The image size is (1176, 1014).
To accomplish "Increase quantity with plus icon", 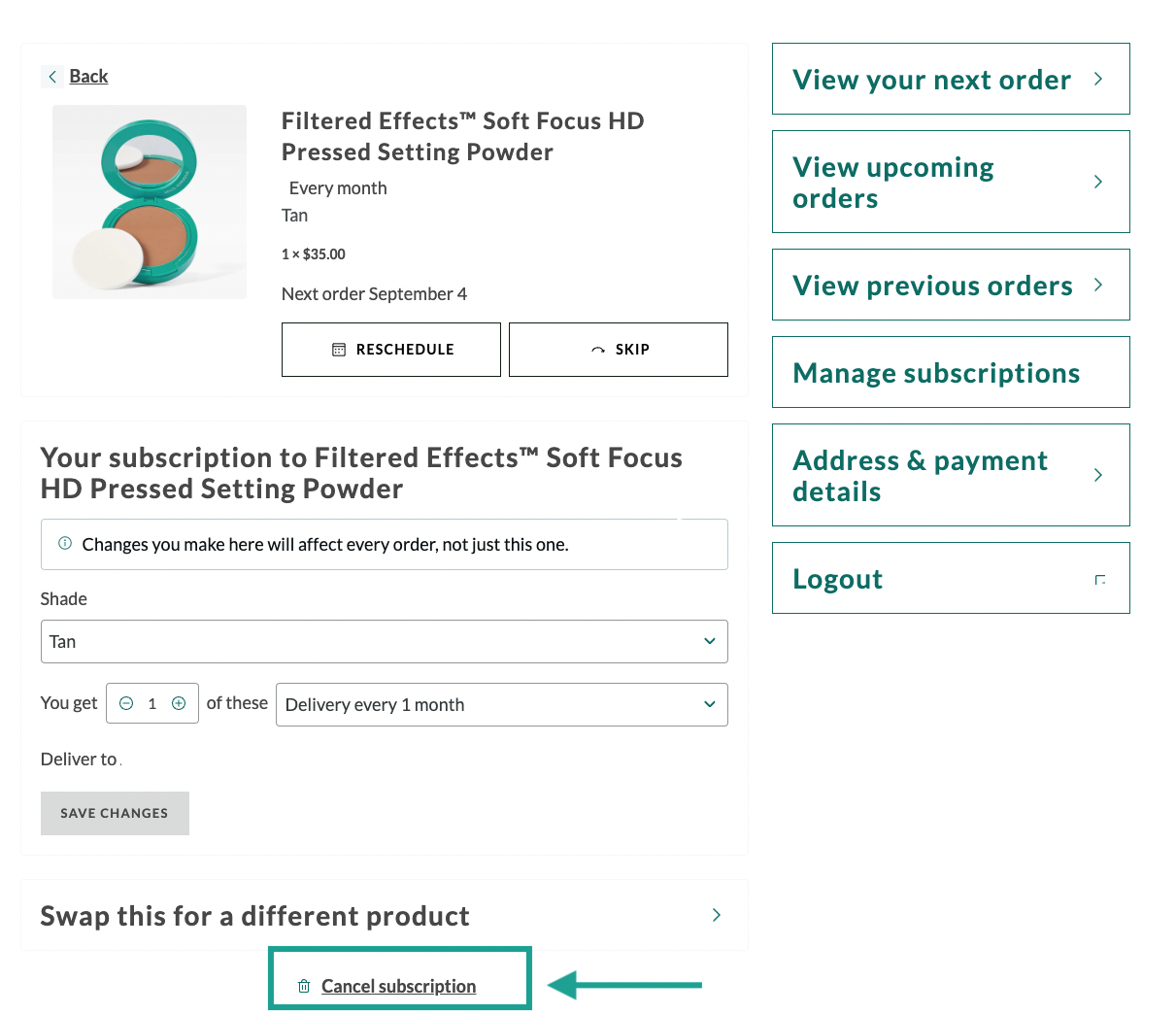I will click(179, 703).
